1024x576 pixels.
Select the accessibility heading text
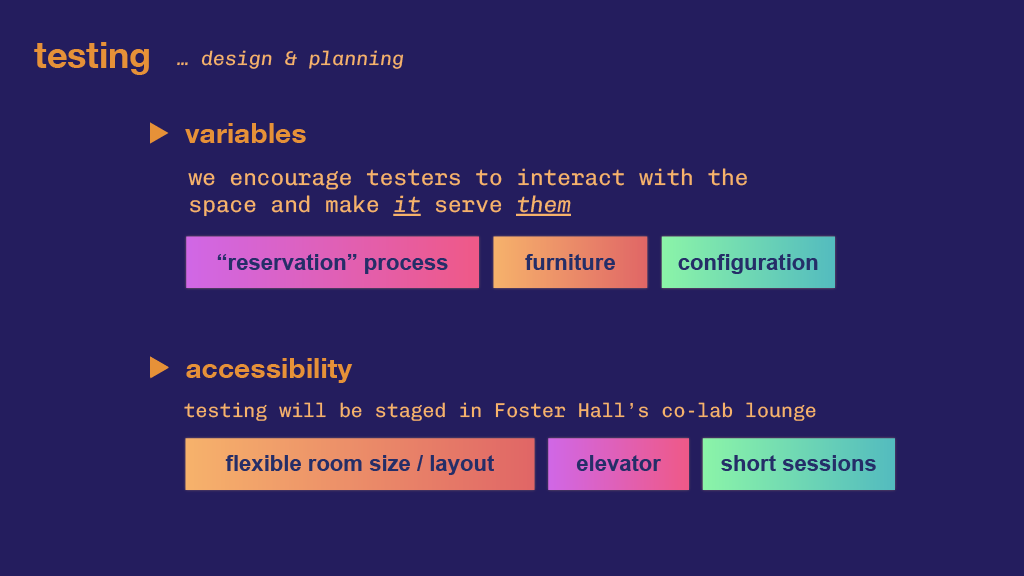point(268,370)
